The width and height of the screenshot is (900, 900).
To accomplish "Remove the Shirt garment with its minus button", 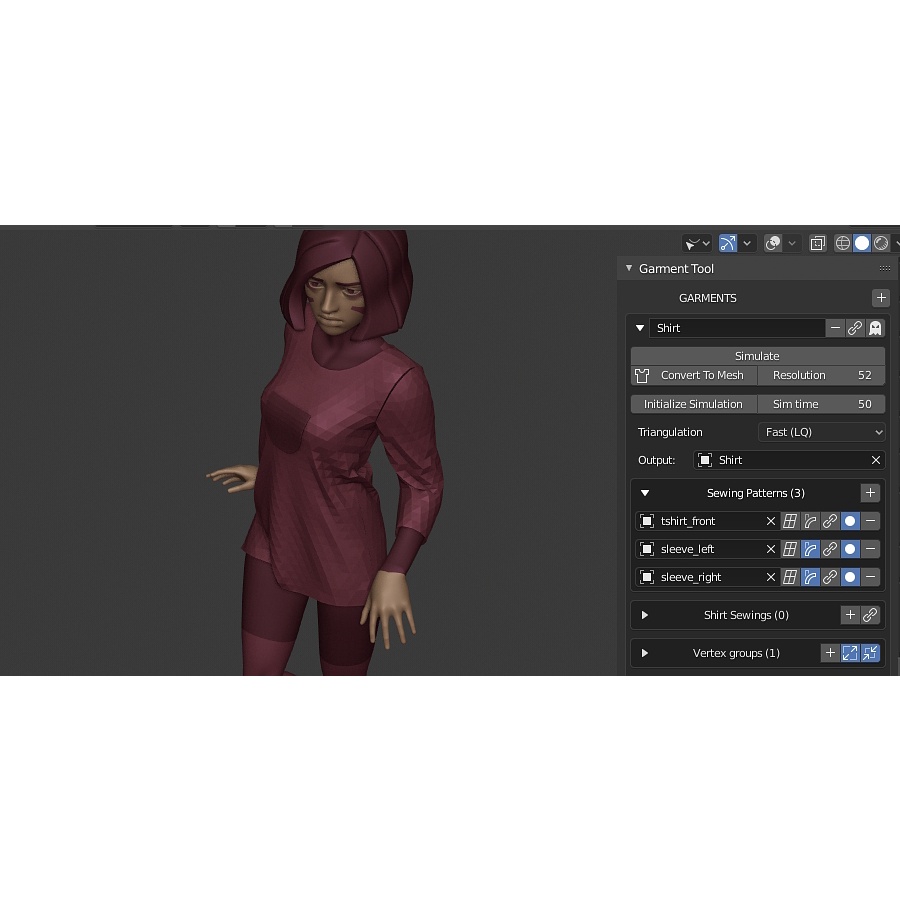I will click(835, 328).
